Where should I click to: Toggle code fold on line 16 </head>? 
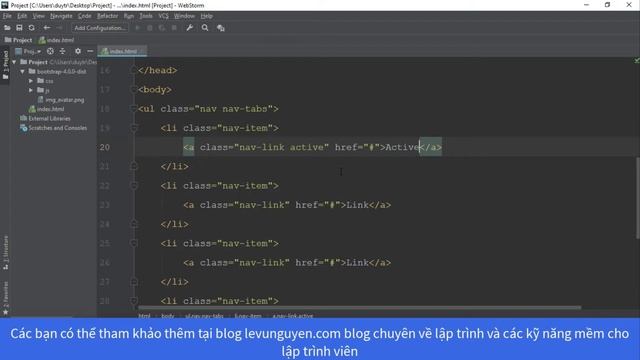click(x=133, y=70)
